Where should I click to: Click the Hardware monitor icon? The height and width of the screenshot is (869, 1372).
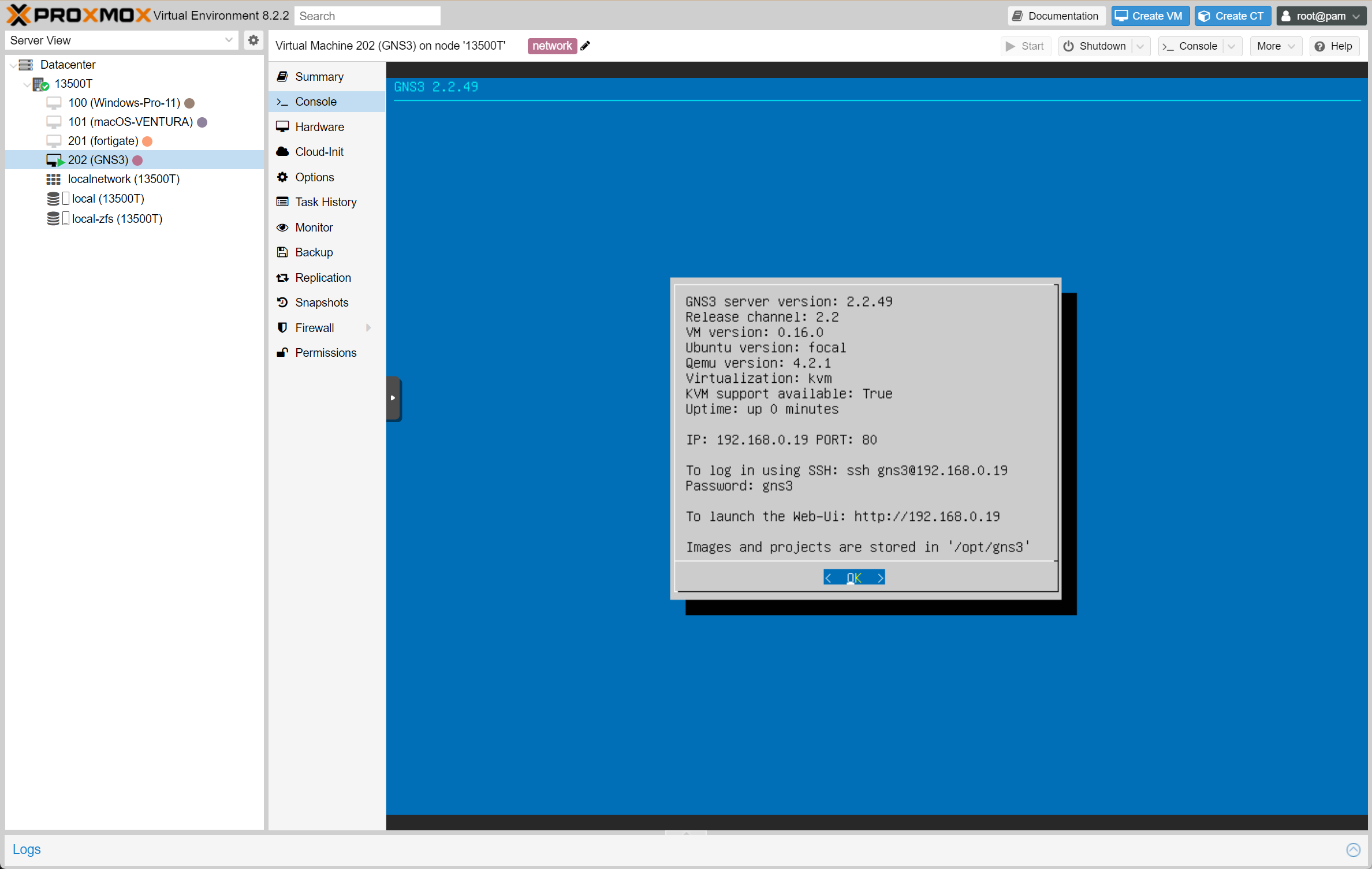click(x=282, y=127)
